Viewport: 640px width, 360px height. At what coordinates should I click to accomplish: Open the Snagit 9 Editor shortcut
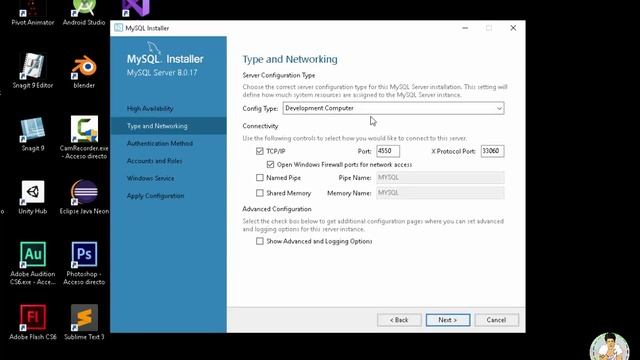coord(33,71)
